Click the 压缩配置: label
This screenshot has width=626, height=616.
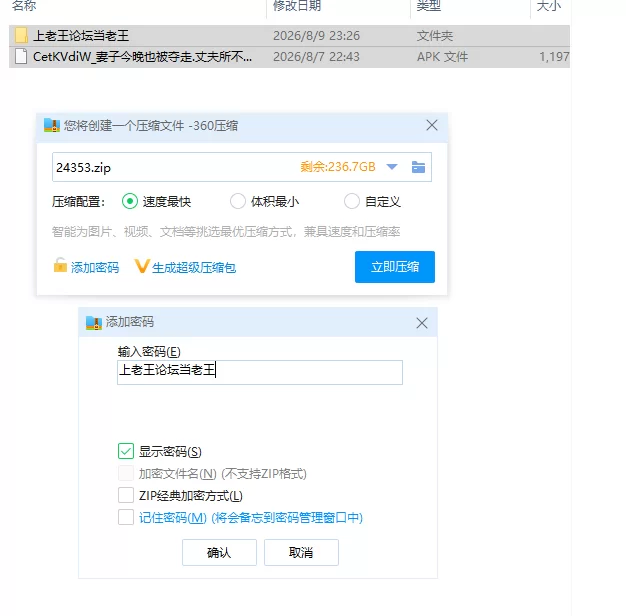pos(78,202)
